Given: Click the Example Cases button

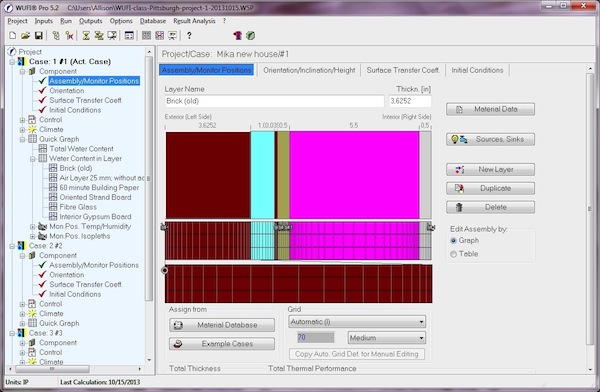Looking at the screenshot, I should click(x=222, y=344).
